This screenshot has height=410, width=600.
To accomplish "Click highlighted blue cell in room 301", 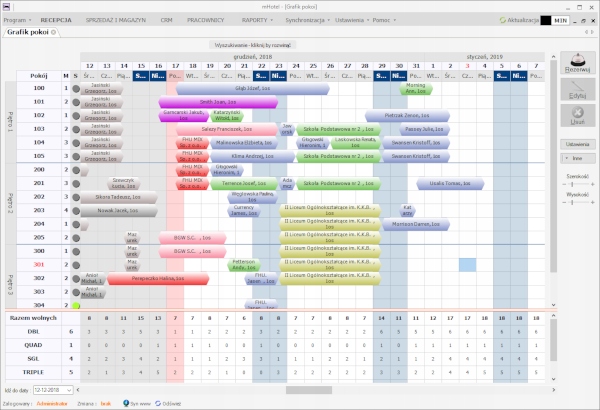I will pyautogui.click(x=467, y=265).
